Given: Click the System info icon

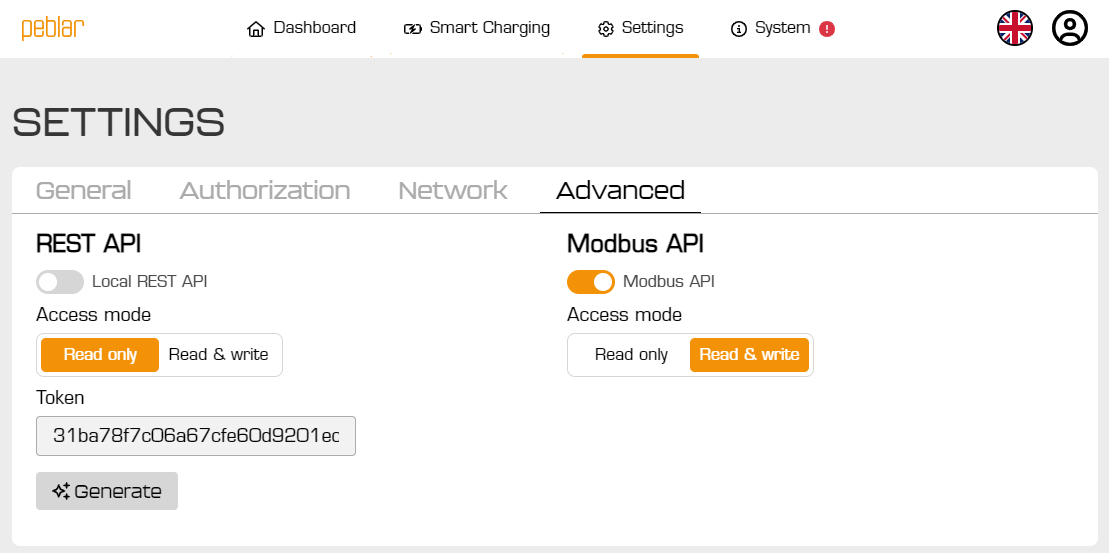Looking at the screenshot, I should tap(739, 29).
